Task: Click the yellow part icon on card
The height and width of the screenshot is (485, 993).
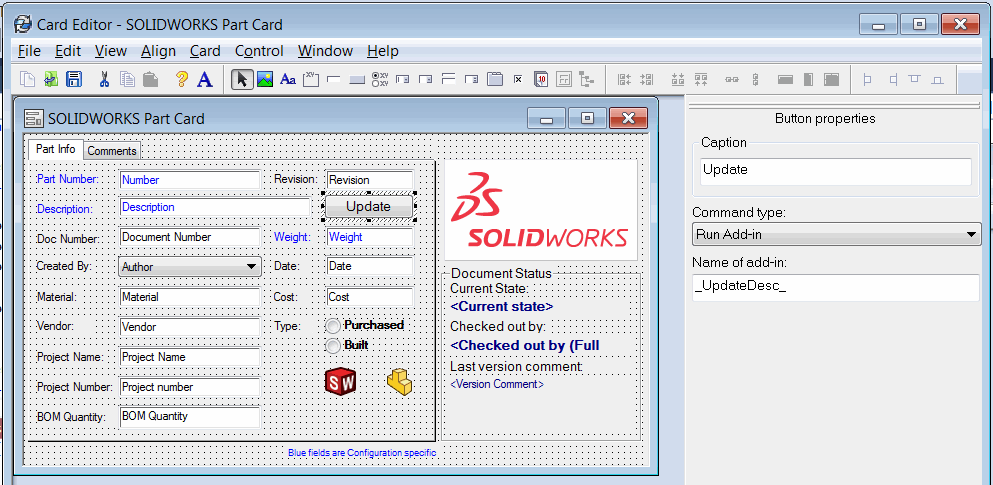Action: pyautogui.click(x=400, y=382)
